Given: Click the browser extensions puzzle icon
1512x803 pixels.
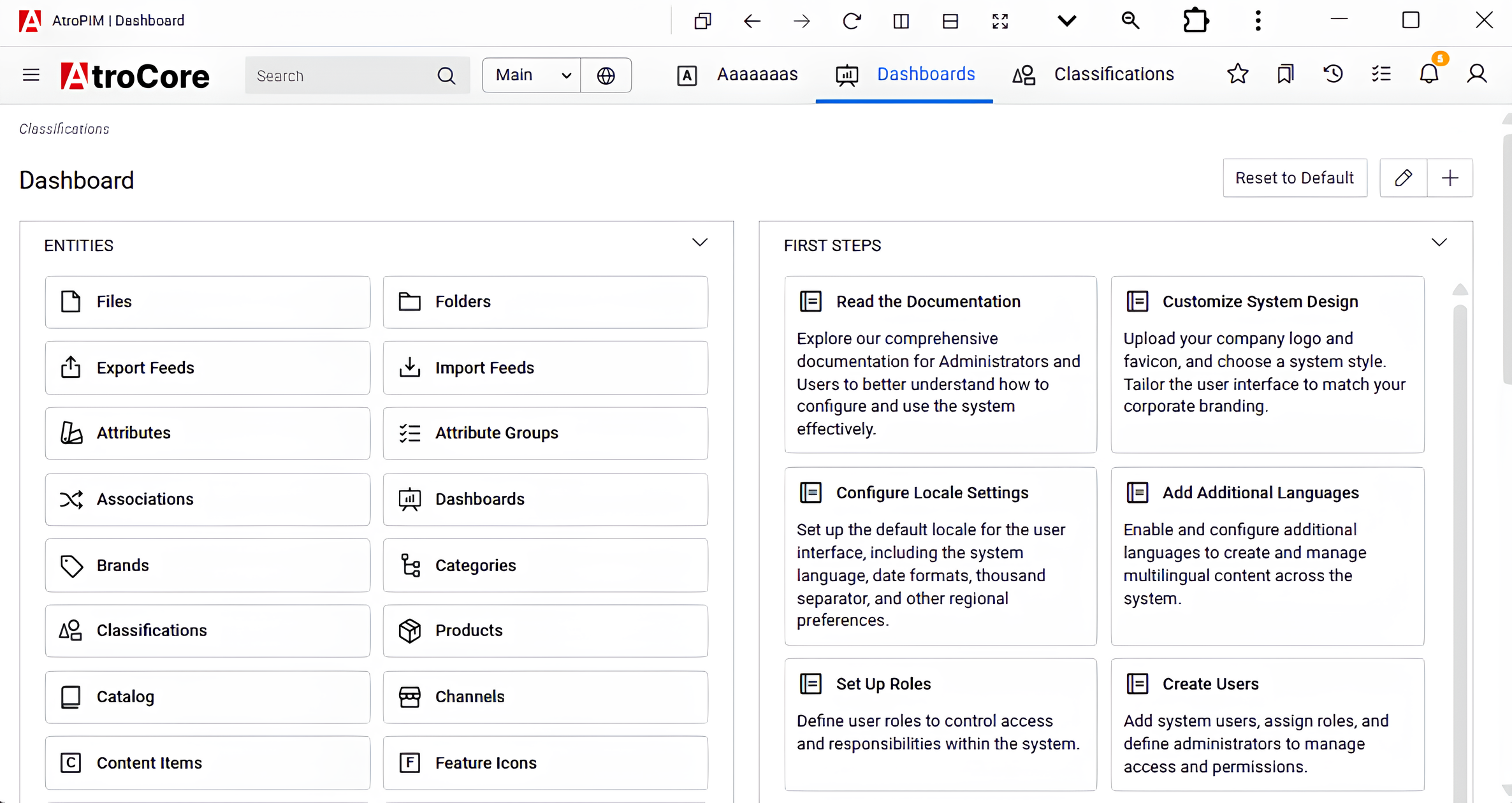Looking at the screenshot, I should tap(1195, 20).
